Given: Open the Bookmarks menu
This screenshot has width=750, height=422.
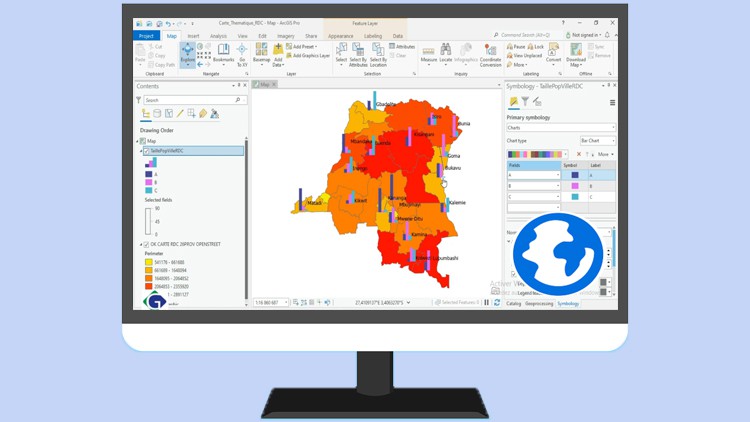Looking at the screenshot, I should pyautogui.click(x=223, y=53).
